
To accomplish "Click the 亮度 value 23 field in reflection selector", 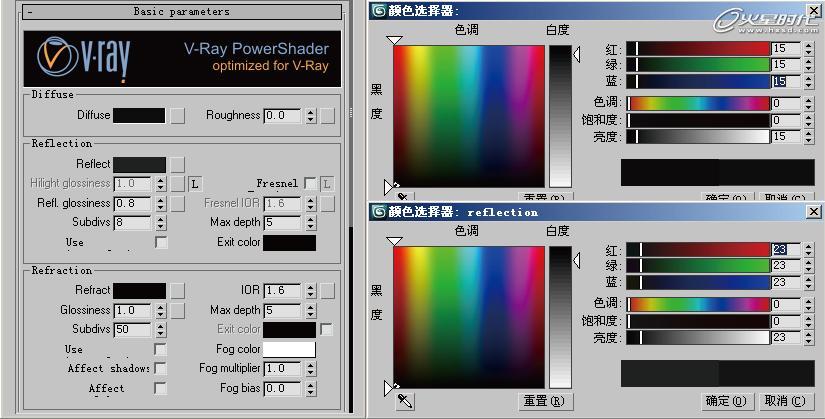I will (786, 337).
